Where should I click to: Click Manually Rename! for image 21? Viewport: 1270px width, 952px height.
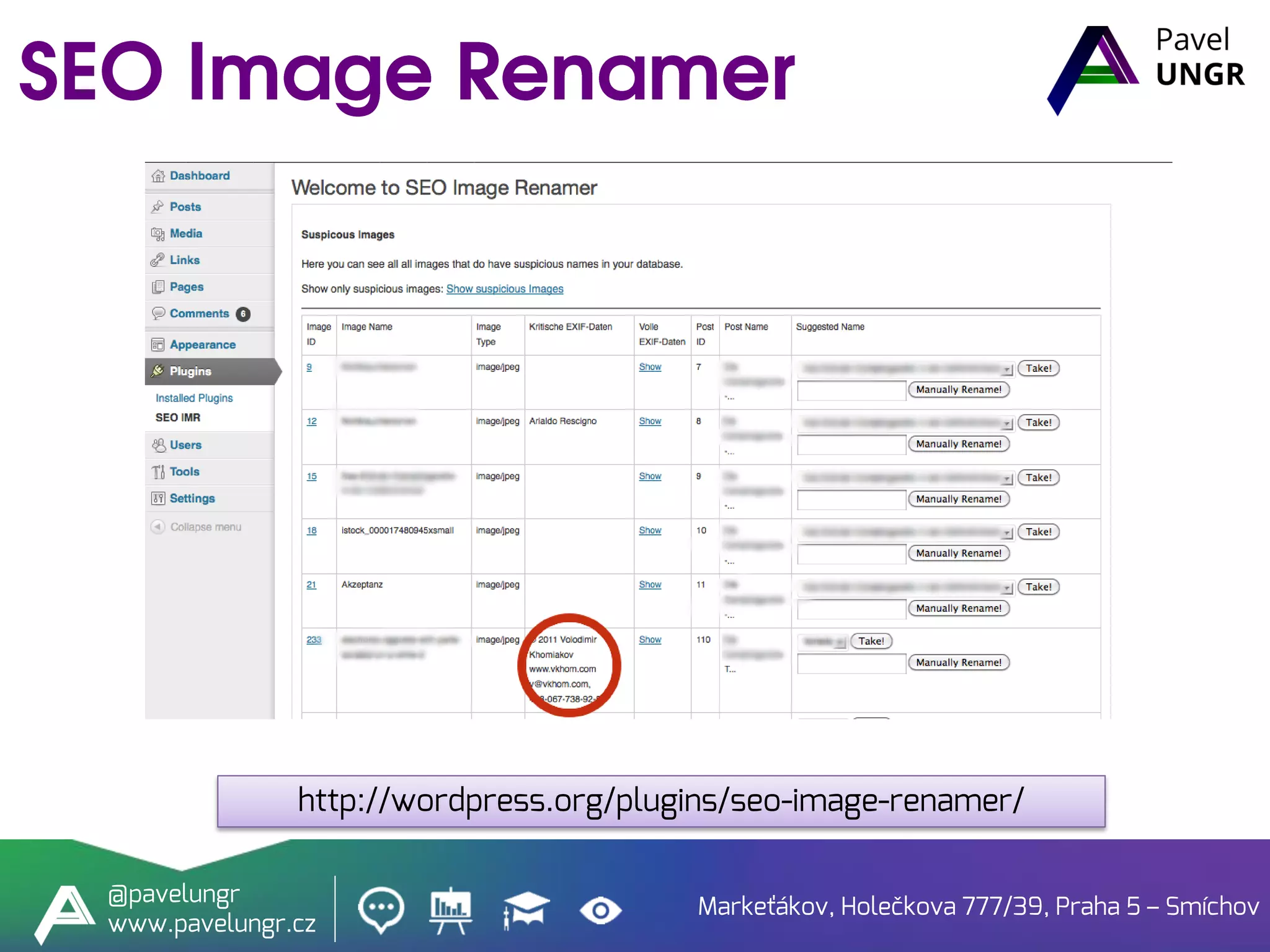tap(958, 609)
